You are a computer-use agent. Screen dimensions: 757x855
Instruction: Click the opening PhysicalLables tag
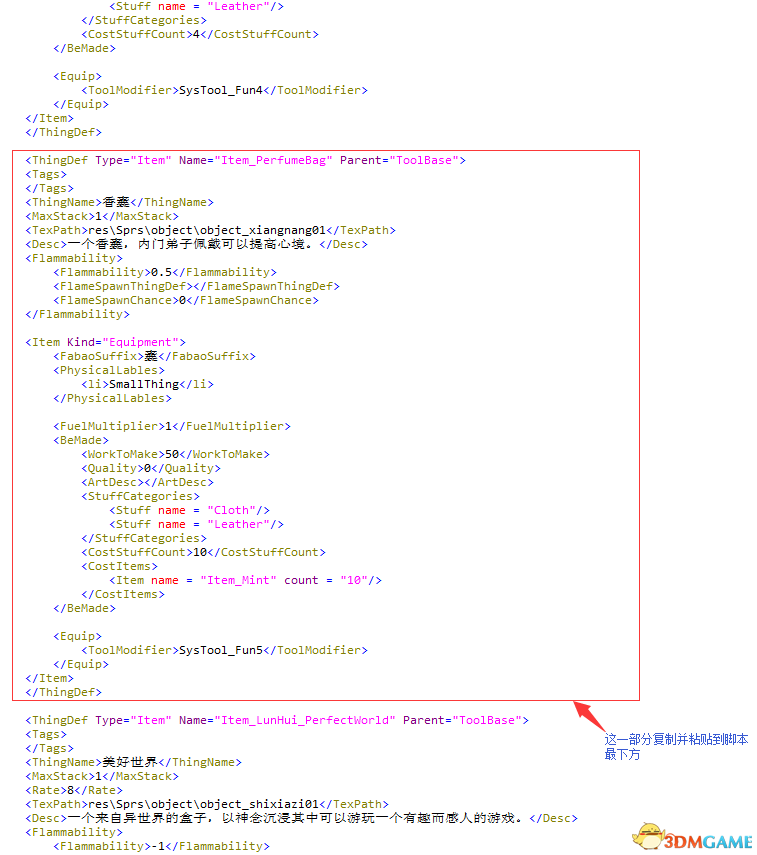(109, 370)
